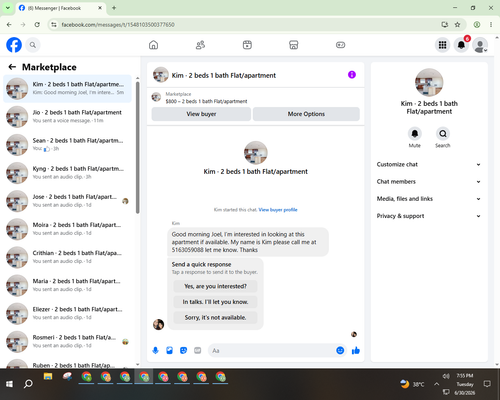Open Chrome three-dot menu
Screen dimensions: 500x400
(491, 24)
